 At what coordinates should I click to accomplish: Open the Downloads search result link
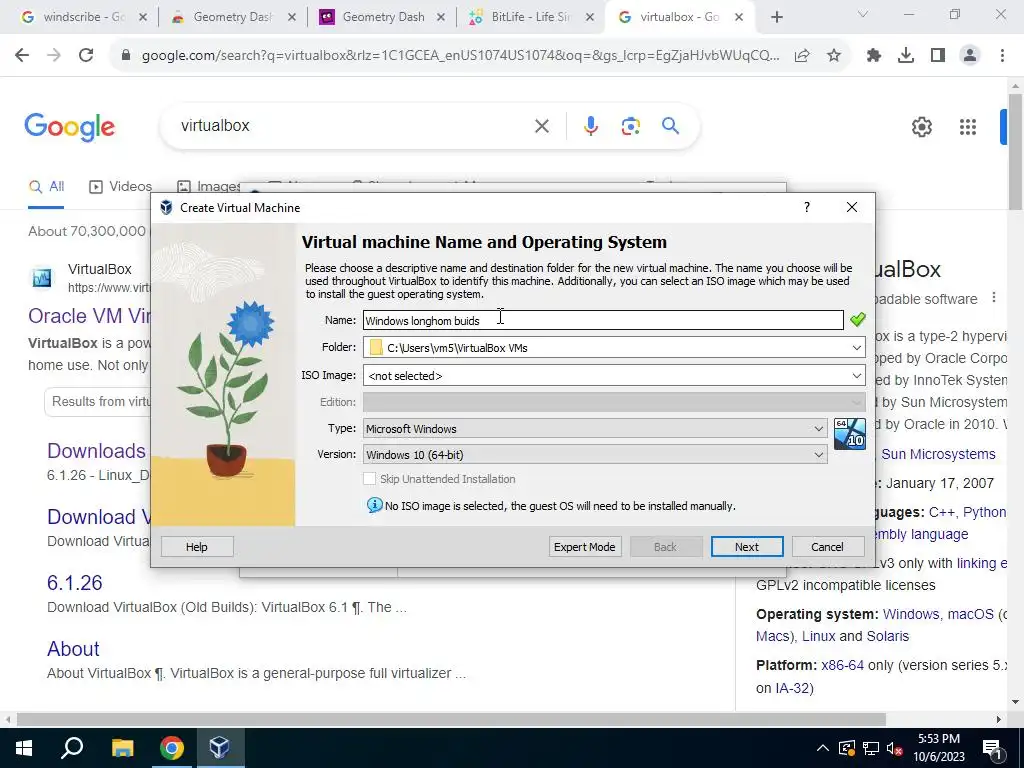97,451
